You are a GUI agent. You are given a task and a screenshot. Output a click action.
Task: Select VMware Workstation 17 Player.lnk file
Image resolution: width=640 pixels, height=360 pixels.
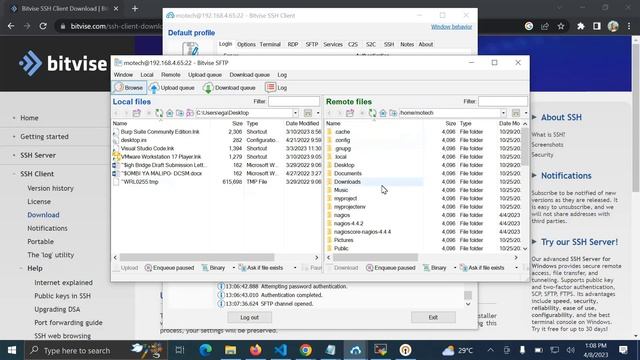[161, 157]
